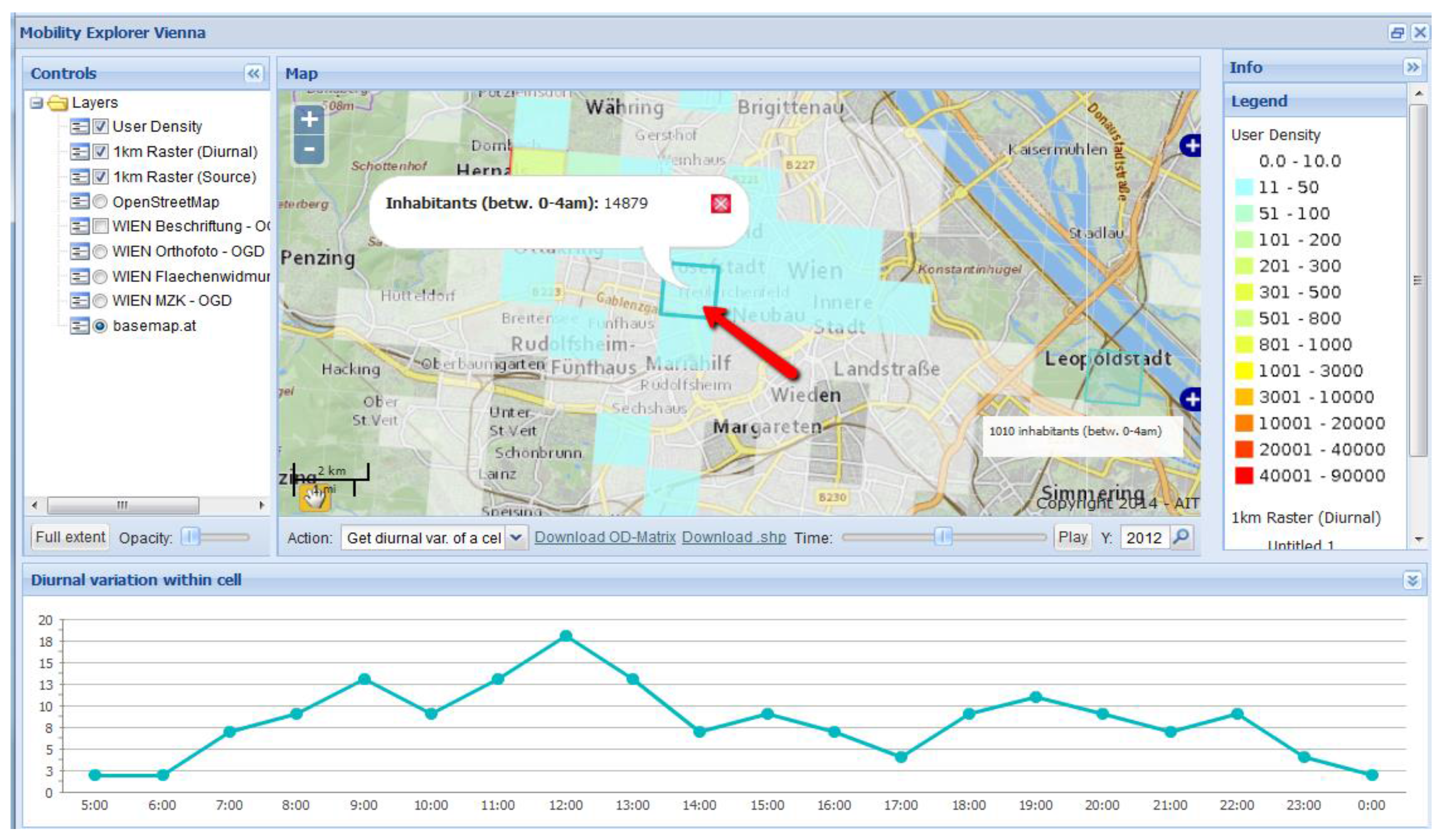Viewport: 1445px width, 840px height.
Task: Collapse the Controls panel with the double-arrow icon
Action: 254,73
